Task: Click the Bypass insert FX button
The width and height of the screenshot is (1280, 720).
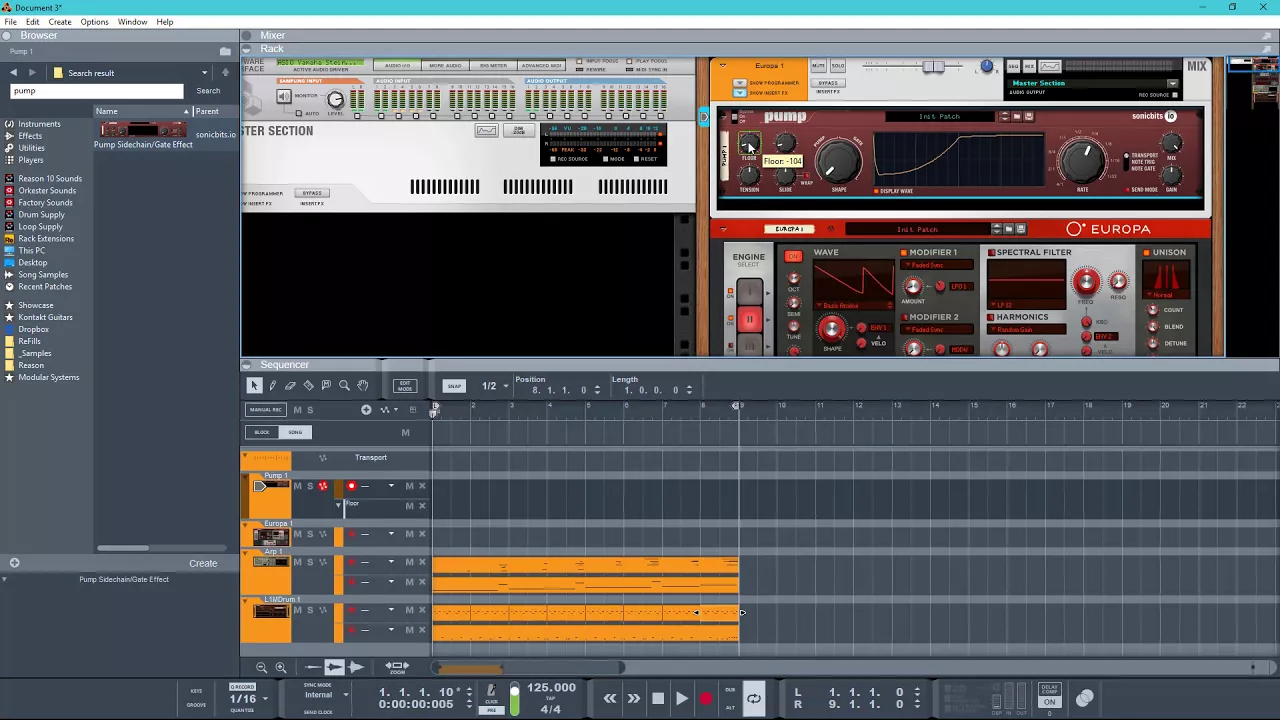Action: click(x=827, y=83)
